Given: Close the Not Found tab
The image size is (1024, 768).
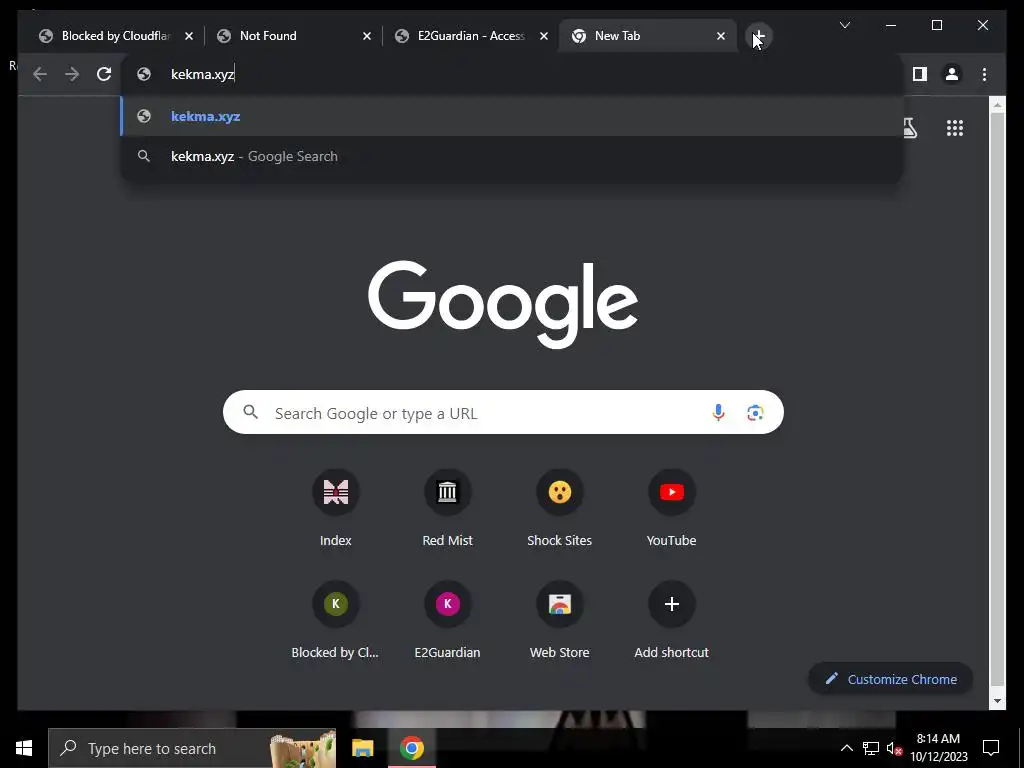Looking at the screenshot, I should coord(367,36).
